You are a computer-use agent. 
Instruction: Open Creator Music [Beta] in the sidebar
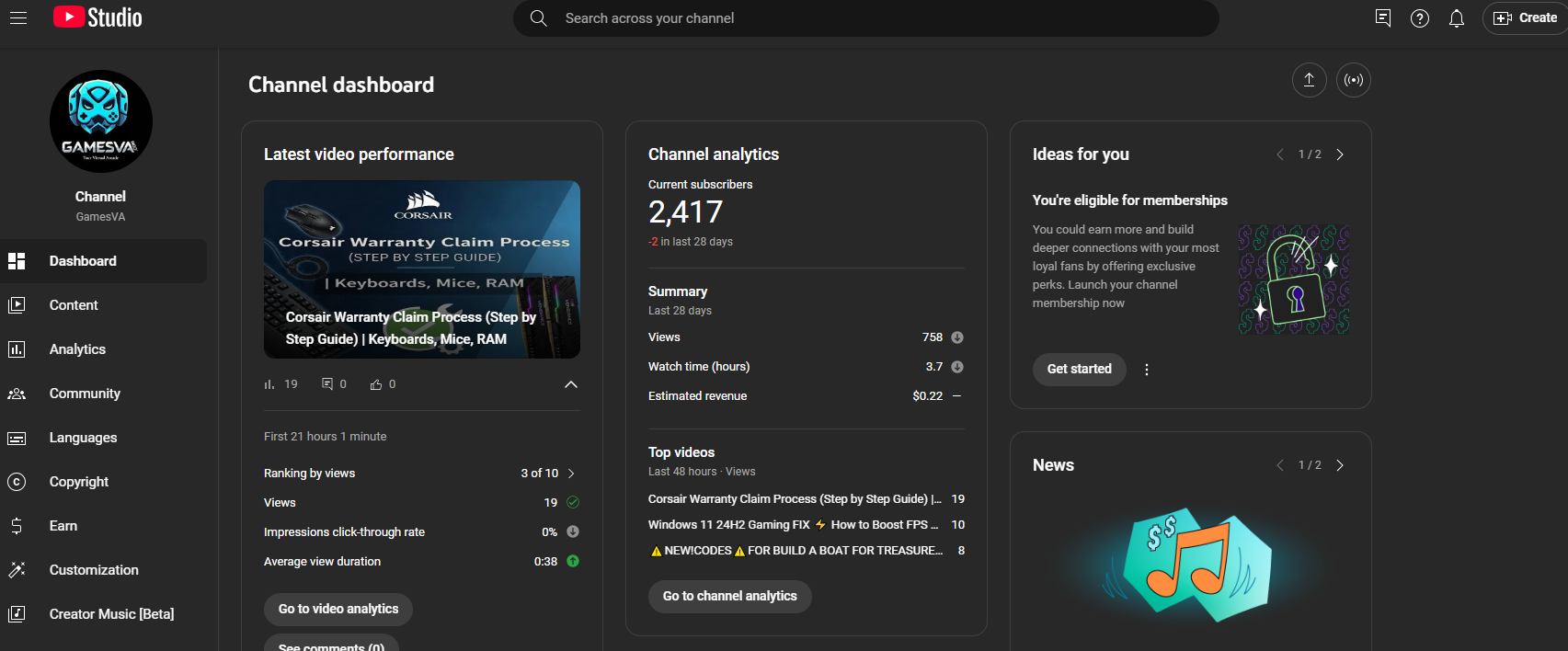pyautogui.click(x=103, y=614)
